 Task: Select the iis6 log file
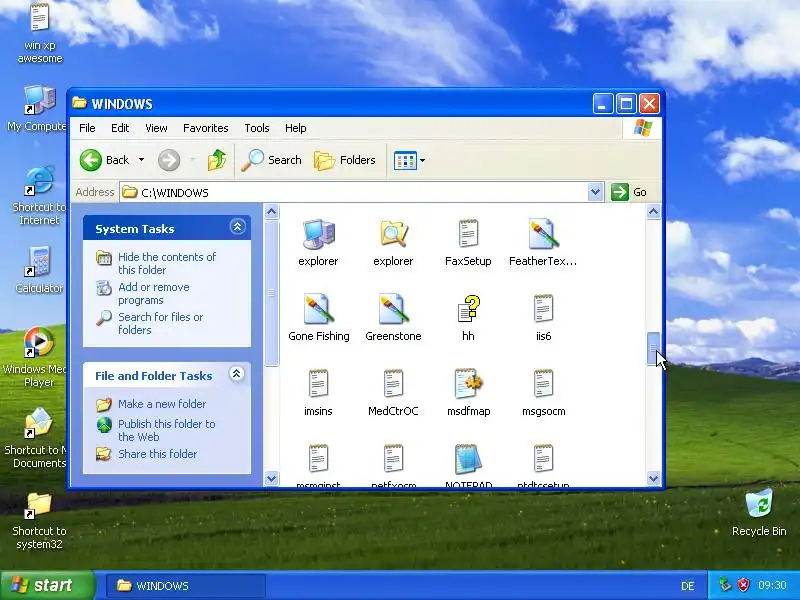pos(543,317)
